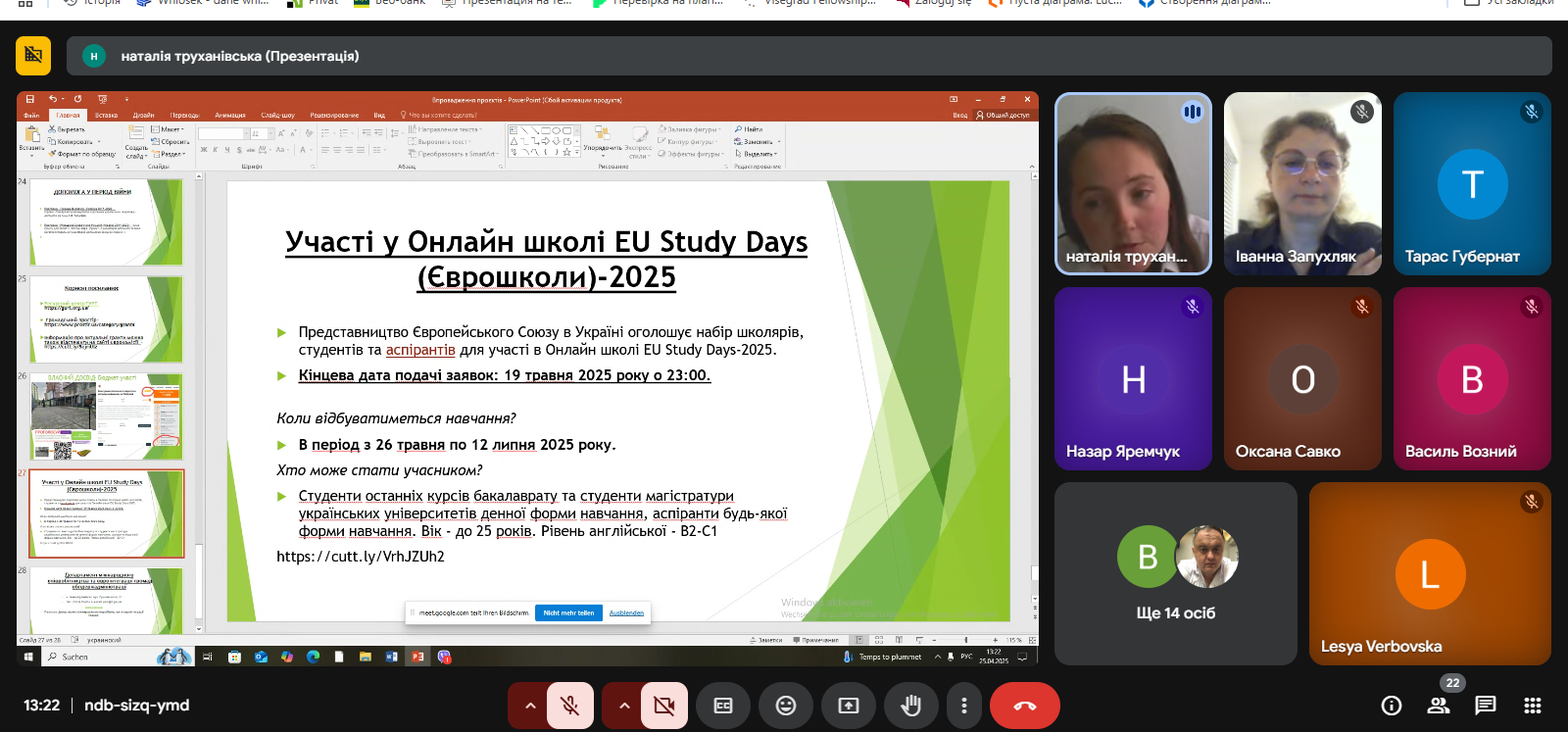Click the PowerPoint zoom slider
The height and width of the screenshot is (732, 1568).
click(x=966, y=640)
